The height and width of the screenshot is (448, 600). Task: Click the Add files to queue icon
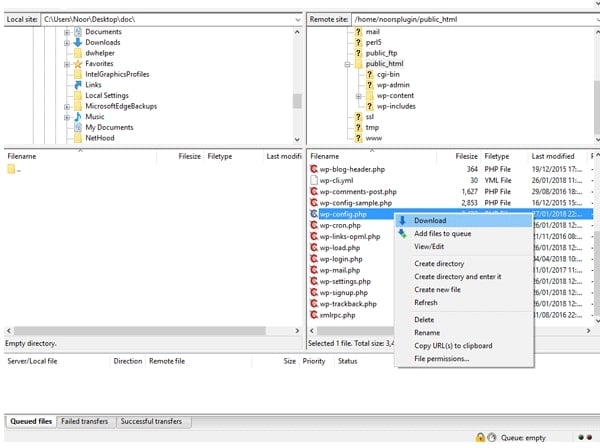pos(402,233)
